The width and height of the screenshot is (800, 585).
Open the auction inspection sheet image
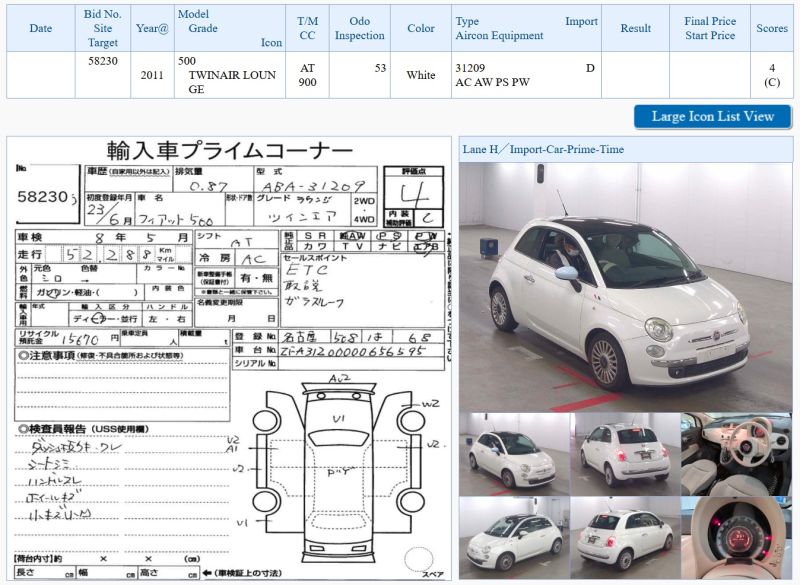(229, 358)
